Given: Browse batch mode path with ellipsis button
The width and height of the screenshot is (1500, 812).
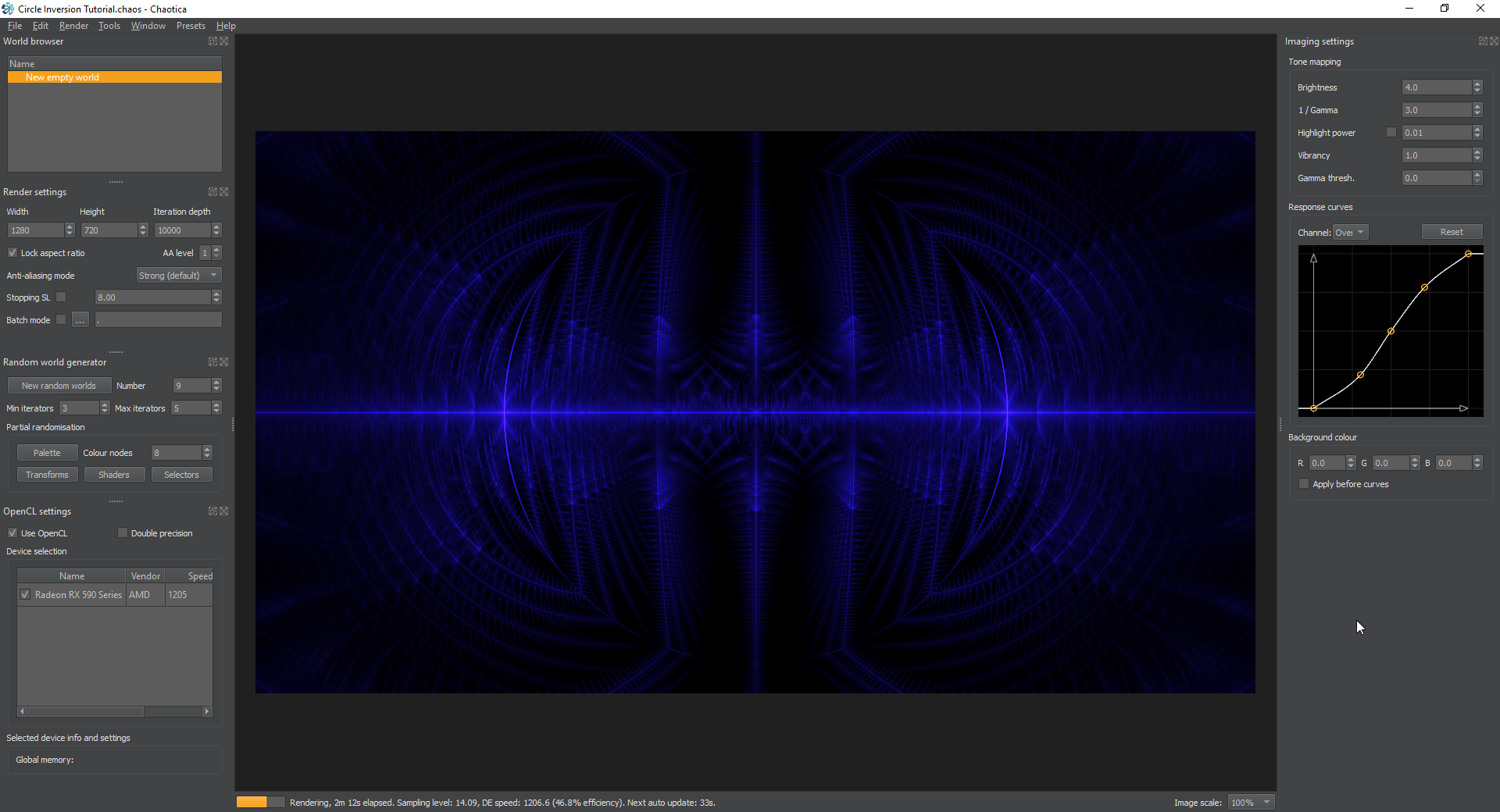Looking at the screenshot, I should 80,320.
